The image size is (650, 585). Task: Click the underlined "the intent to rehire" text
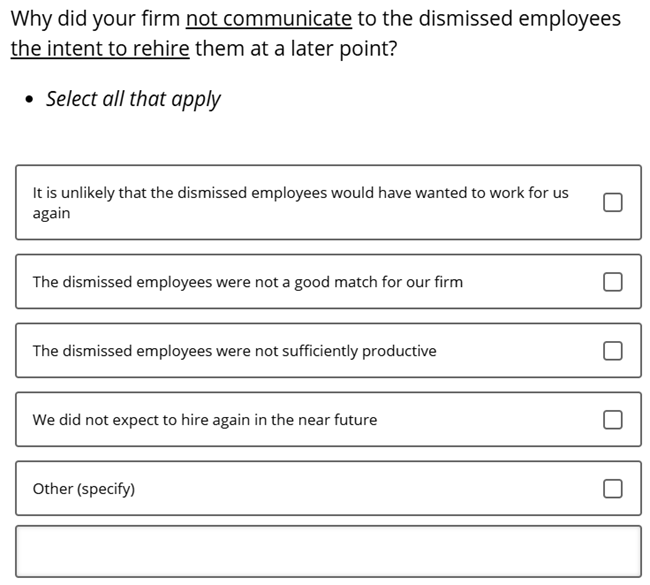[100, 48]
